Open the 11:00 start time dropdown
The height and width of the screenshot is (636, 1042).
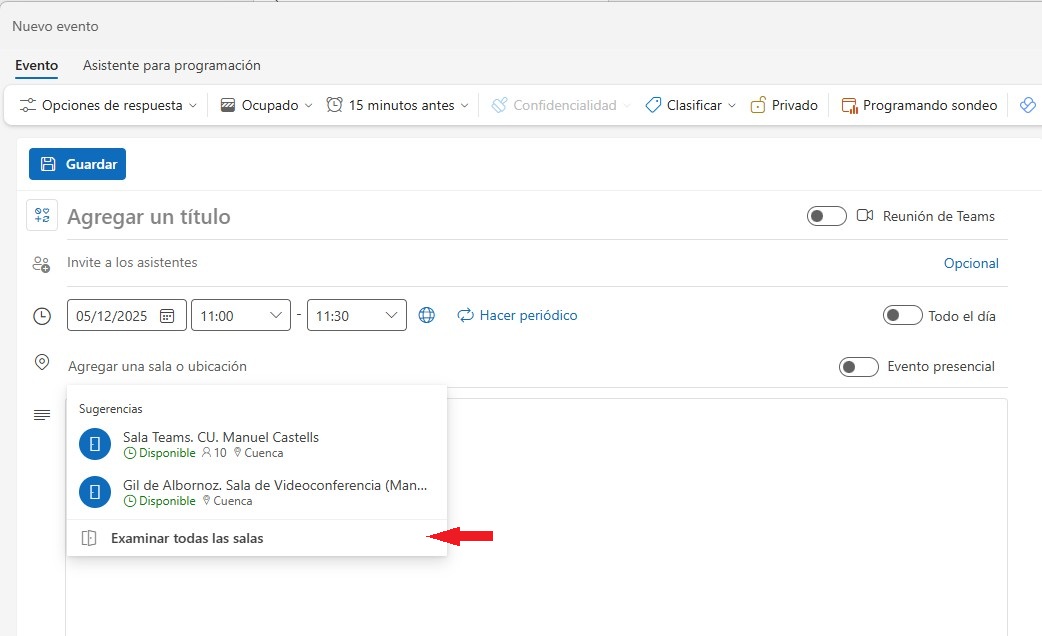pyautogui.click(x=240, y=316)
